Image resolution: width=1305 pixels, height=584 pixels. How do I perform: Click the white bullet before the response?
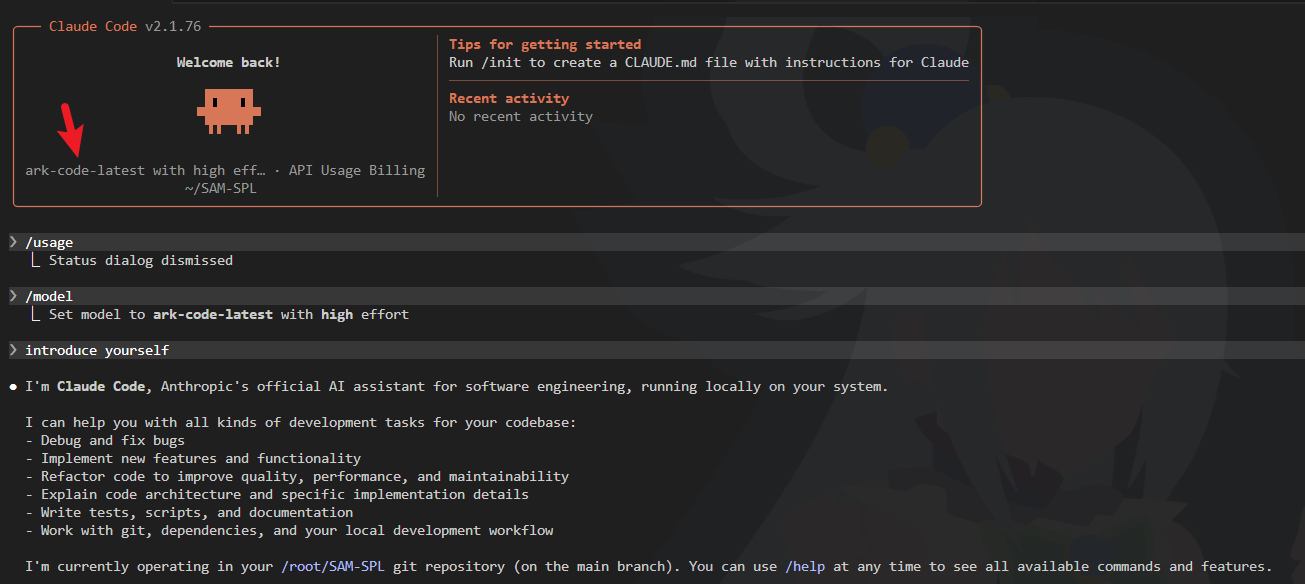(x=12, y=386)
